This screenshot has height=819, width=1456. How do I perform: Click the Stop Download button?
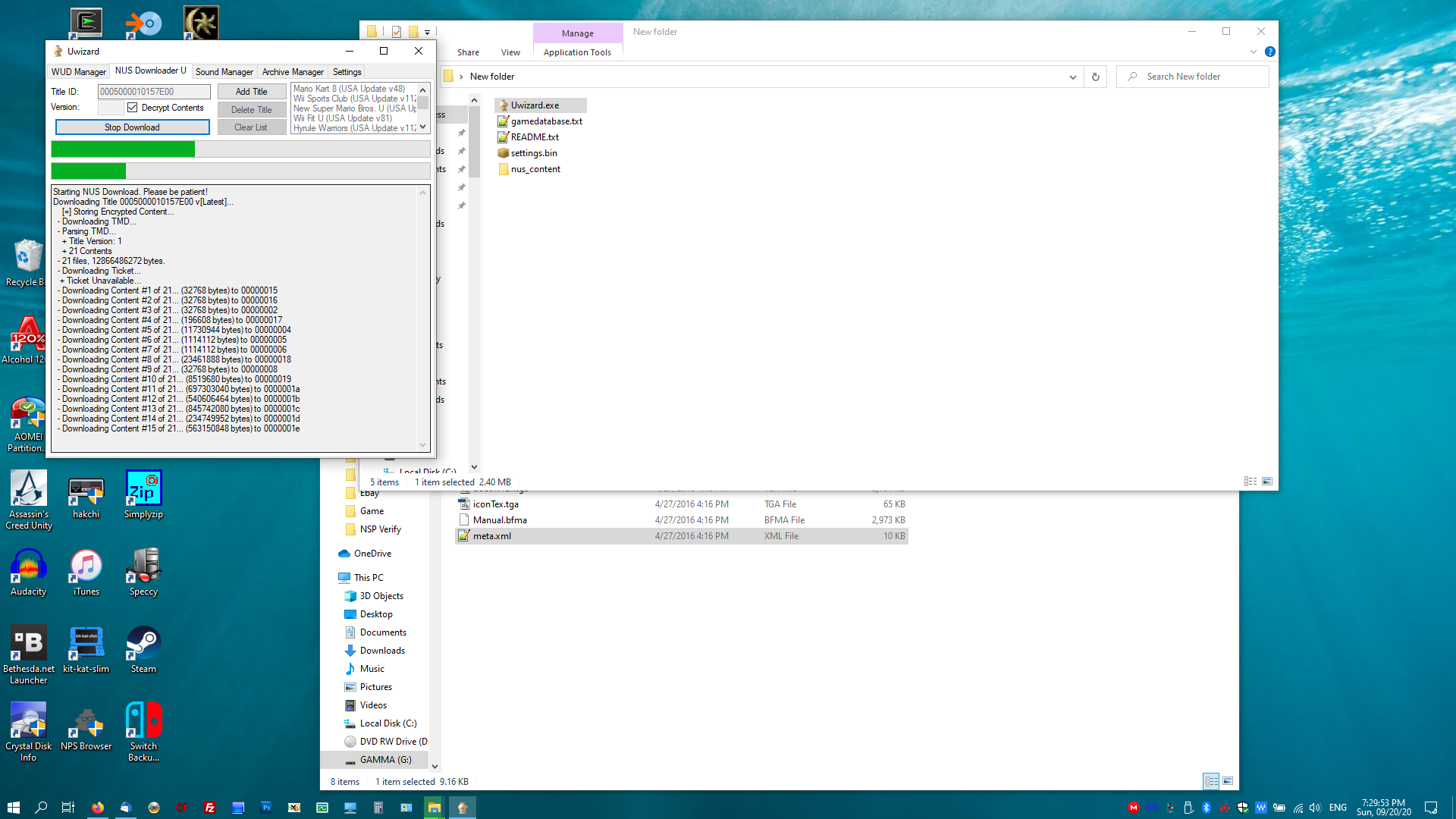132,127
